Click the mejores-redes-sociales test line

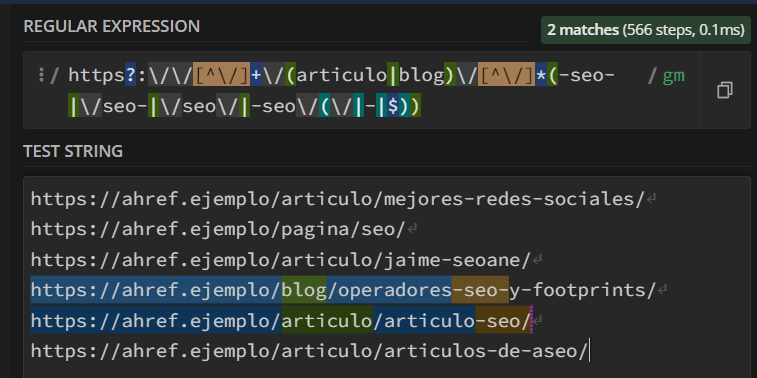(338, 198)
